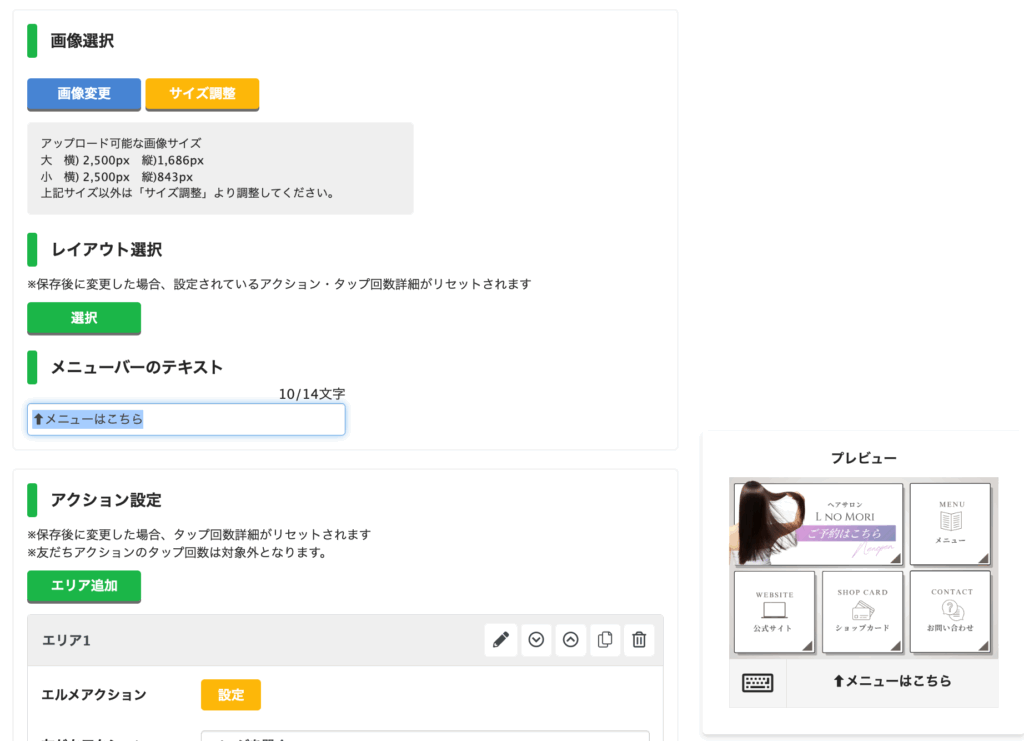
Task: Click the アップロード可能な画像サイズ text line
Action: pos(121,143)
